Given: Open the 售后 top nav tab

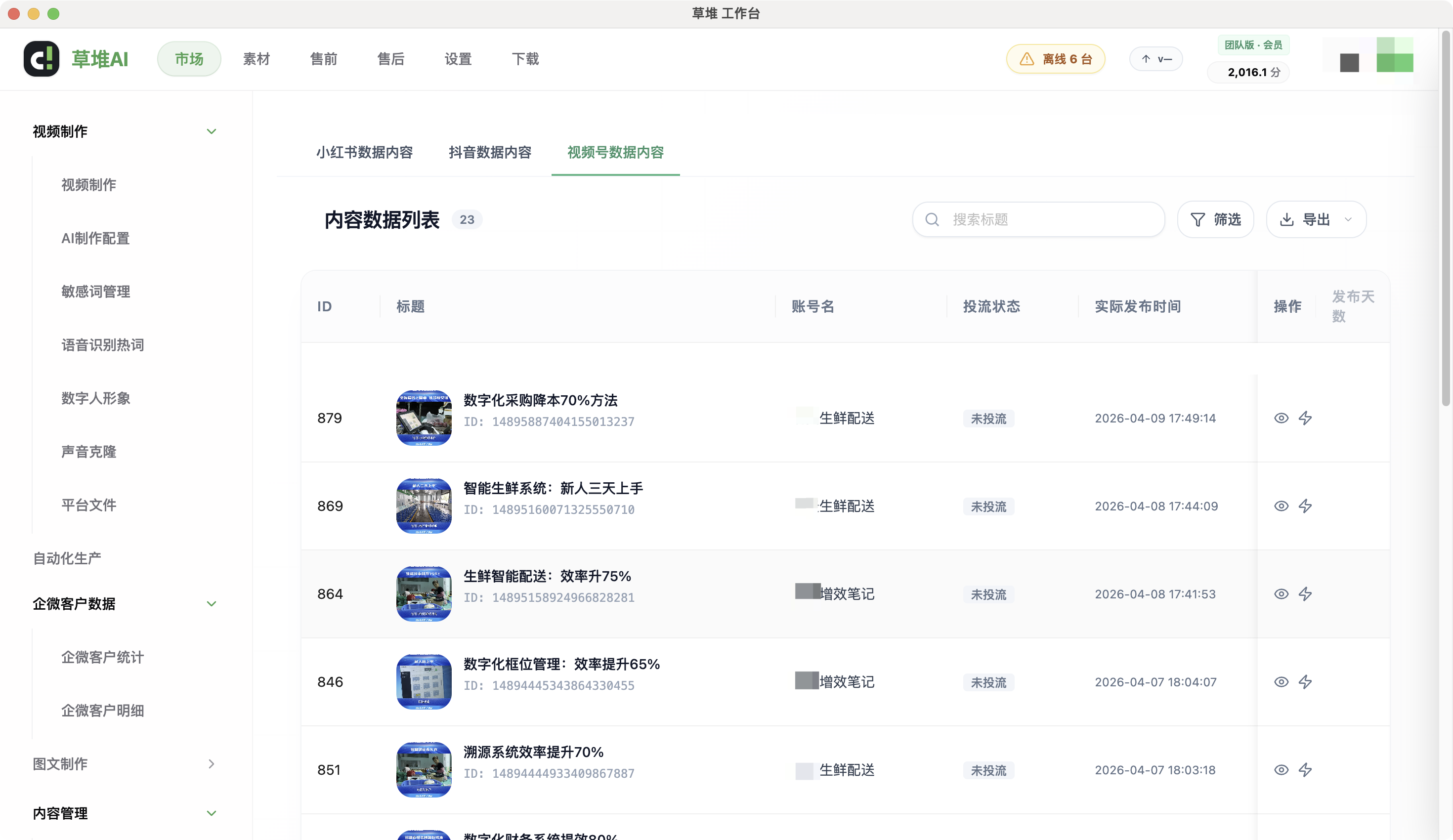Looking at the screenshot, I should tap(391, 59).
